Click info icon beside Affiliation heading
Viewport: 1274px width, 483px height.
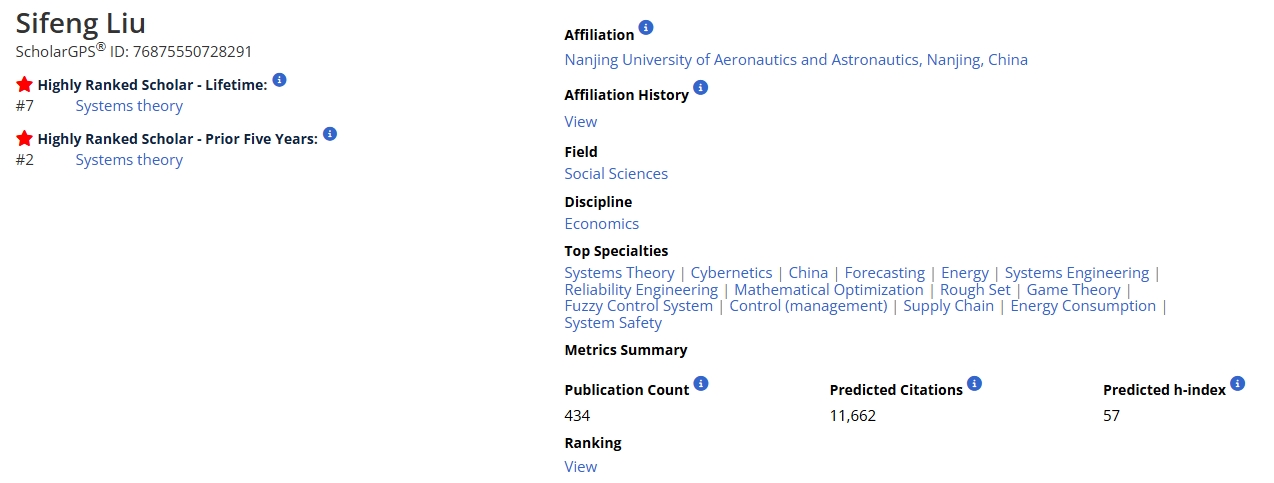[x=646, y=27]
